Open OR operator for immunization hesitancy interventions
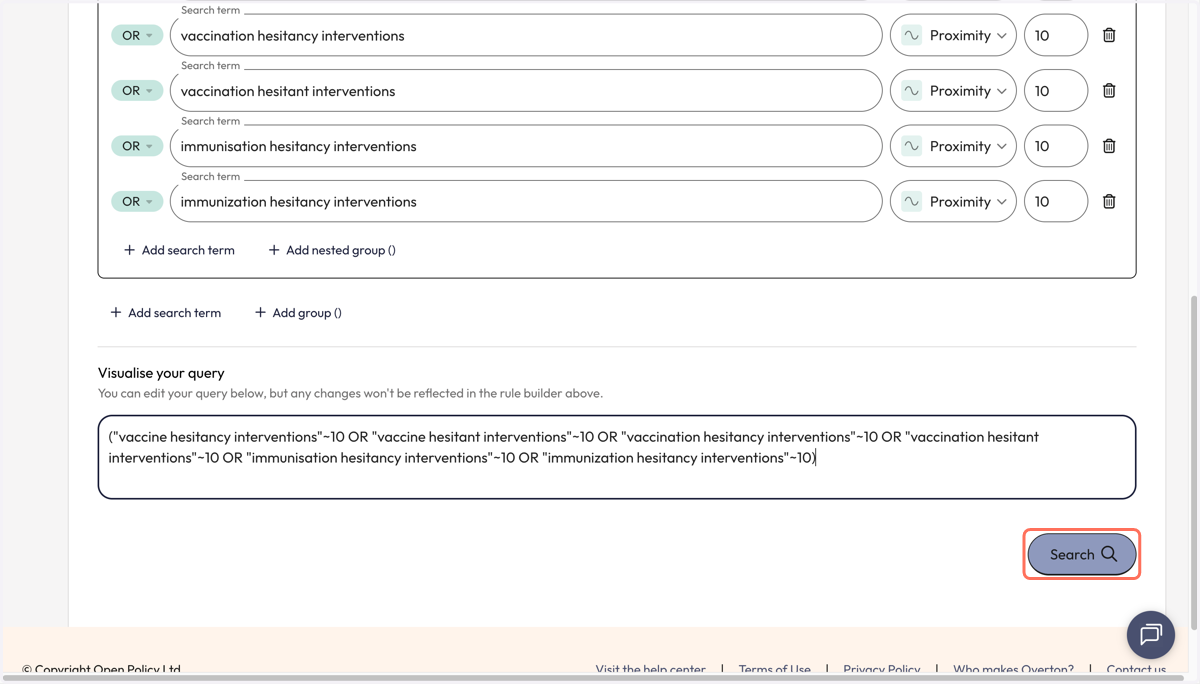 (x=137, y=201)
